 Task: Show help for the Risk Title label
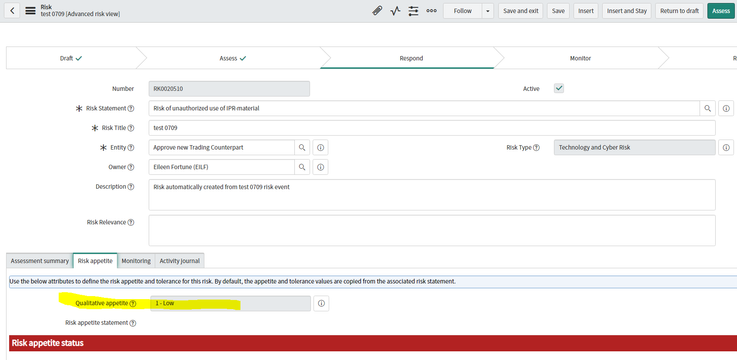point(131,128)
